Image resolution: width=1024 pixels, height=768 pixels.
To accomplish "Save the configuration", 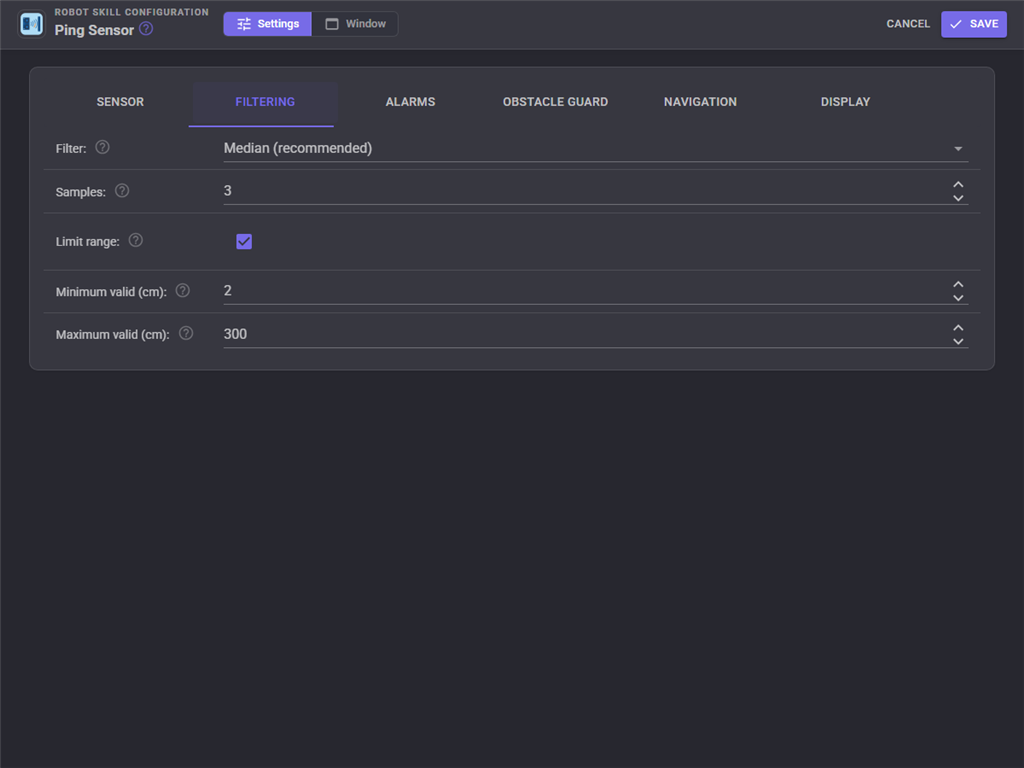I will [x=974, y=24].
